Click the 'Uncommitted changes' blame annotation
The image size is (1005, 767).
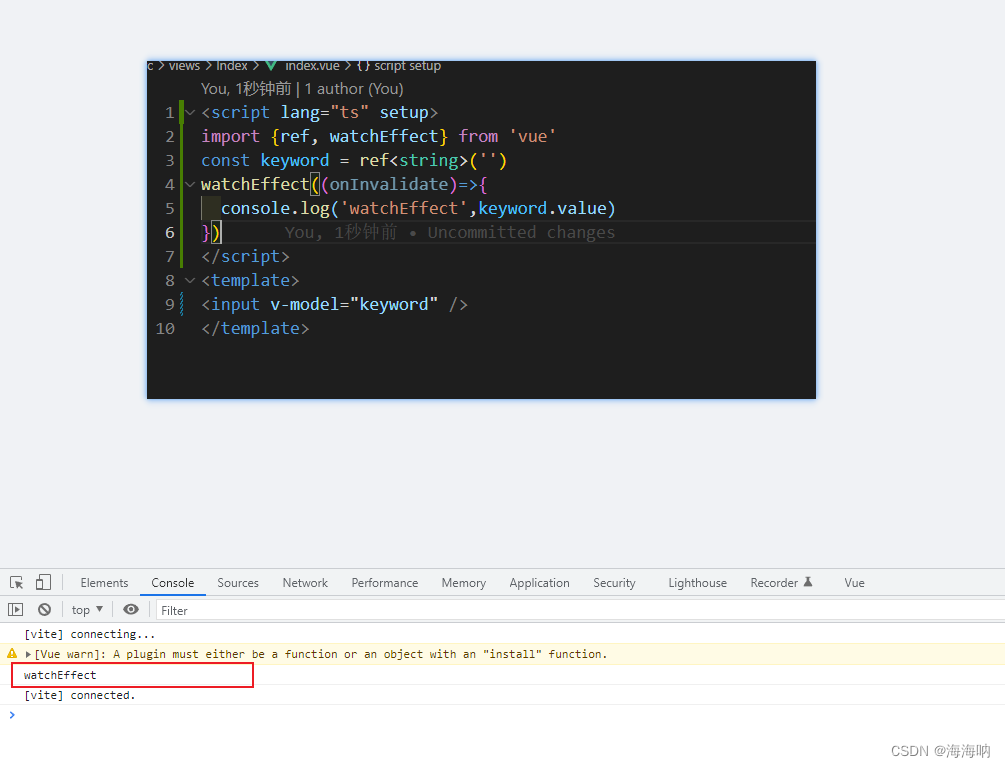click(x=521, y=233)
